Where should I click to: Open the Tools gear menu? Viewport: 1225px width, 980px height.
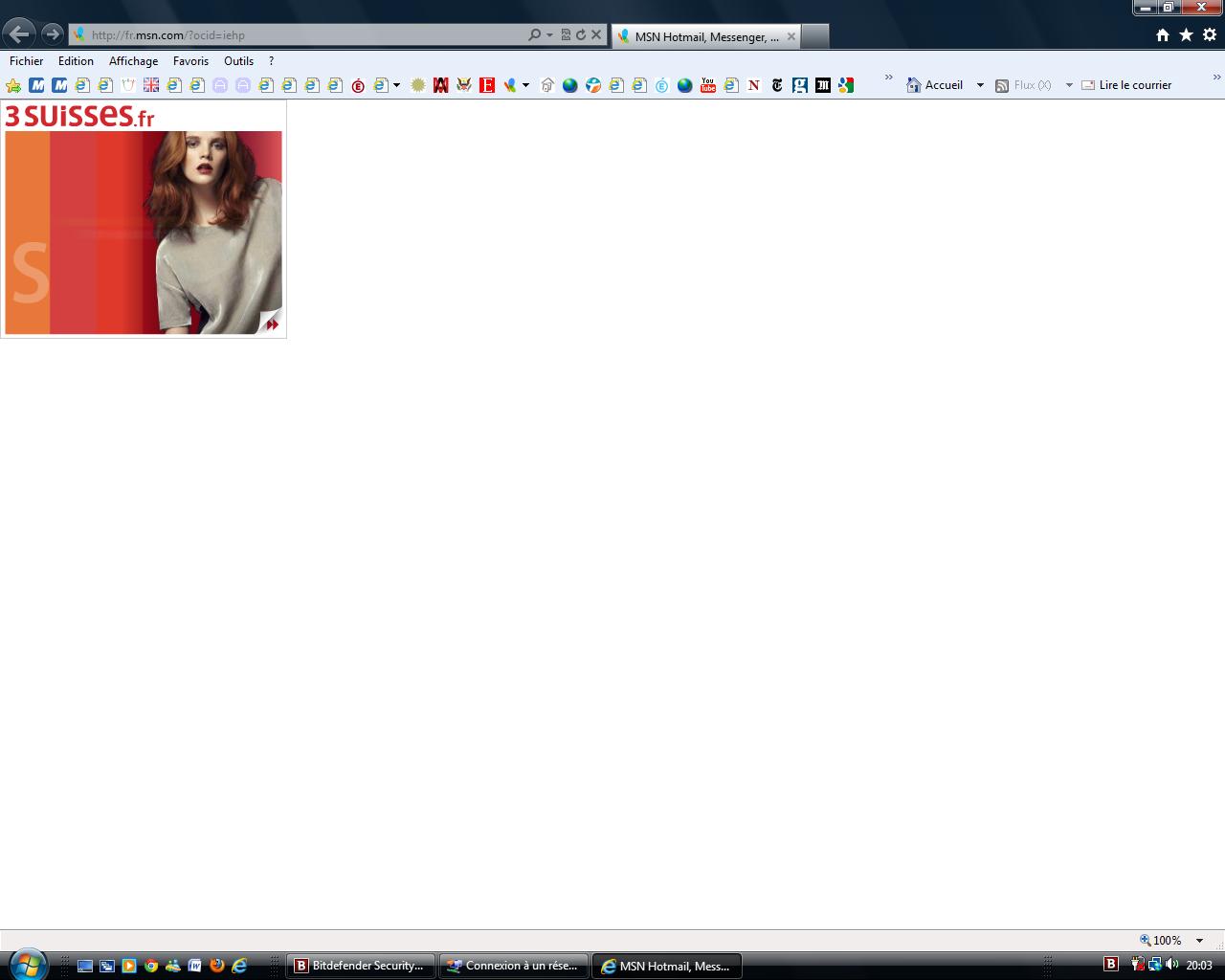coord(1209,34)
